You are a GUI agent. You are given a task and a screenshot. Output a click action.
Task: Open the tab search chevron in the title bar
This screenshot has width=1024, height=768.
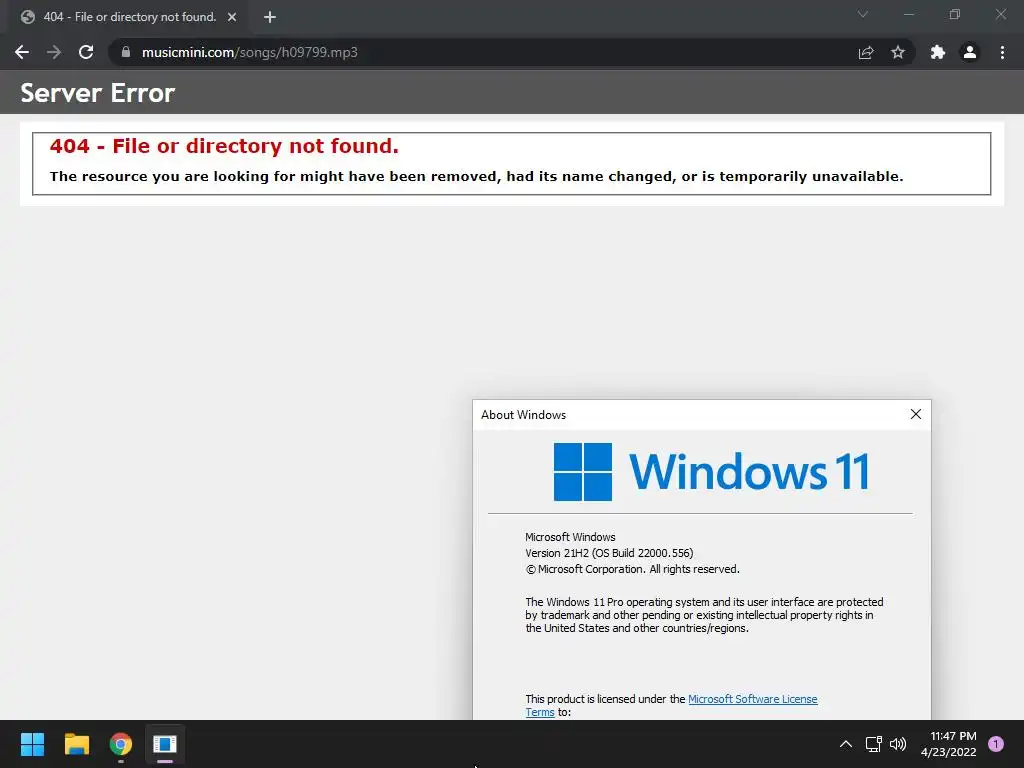(x=863, y=14)
